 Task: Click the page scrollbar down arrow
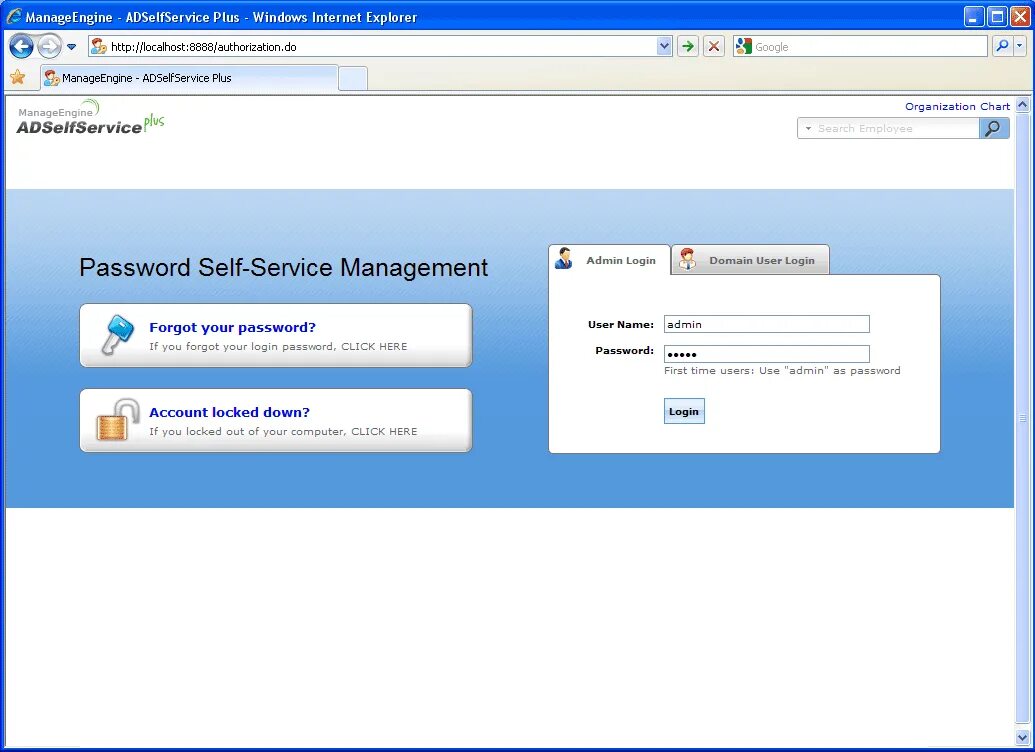coord(1022,737)
